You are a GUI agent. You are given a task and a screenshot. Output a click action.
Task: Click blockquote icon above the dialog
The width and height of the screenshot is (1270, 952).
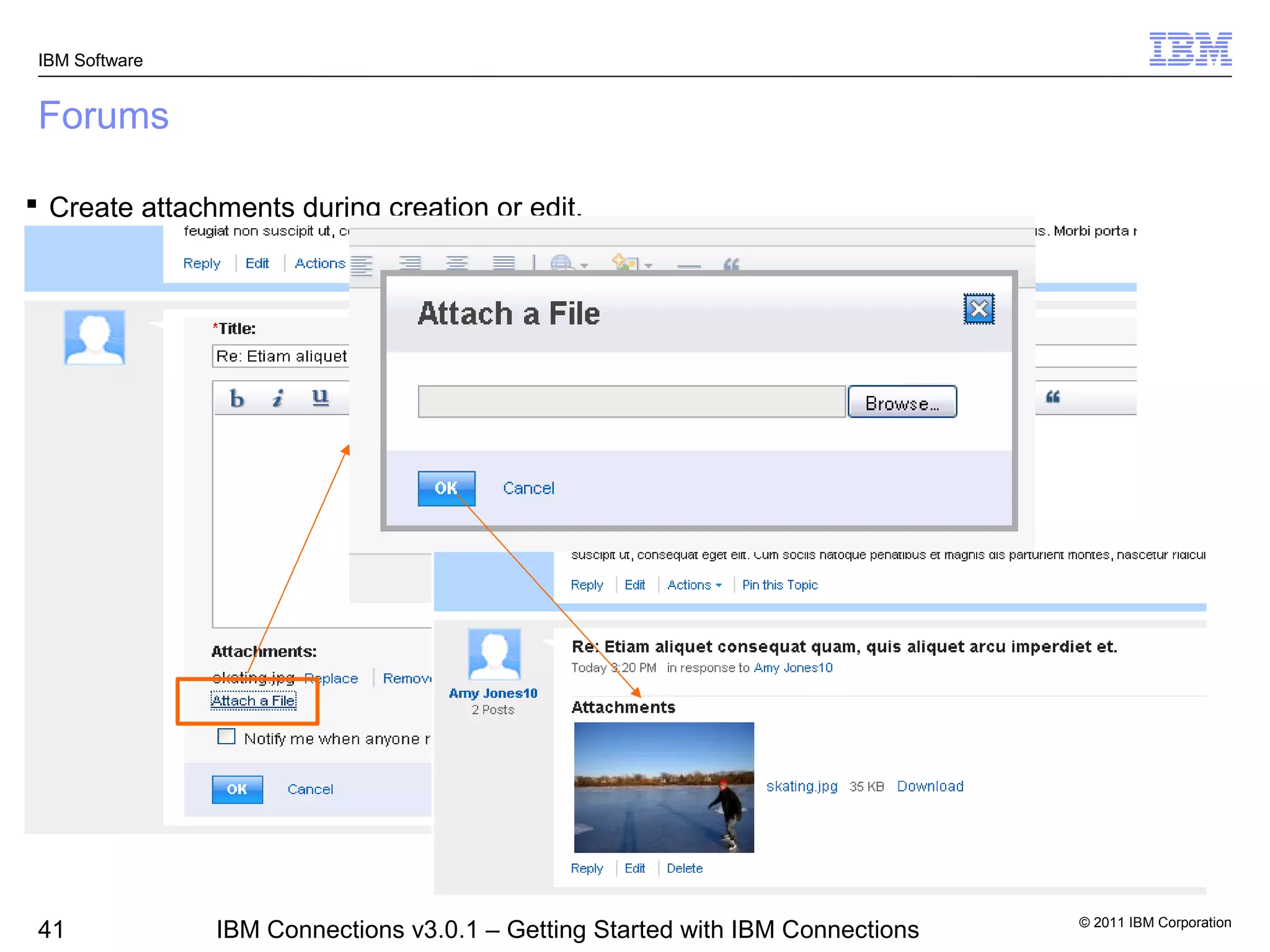732,265
